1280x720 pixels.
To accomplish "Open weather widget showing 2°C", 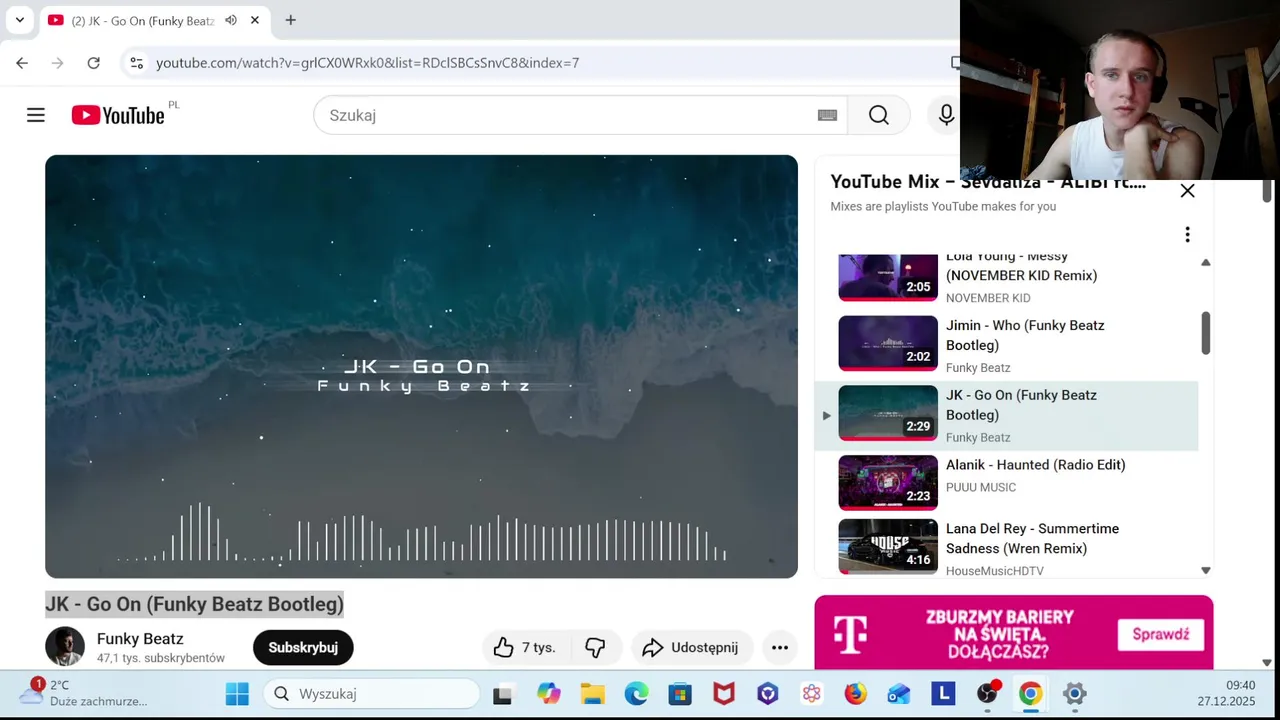I will (85, 693).
